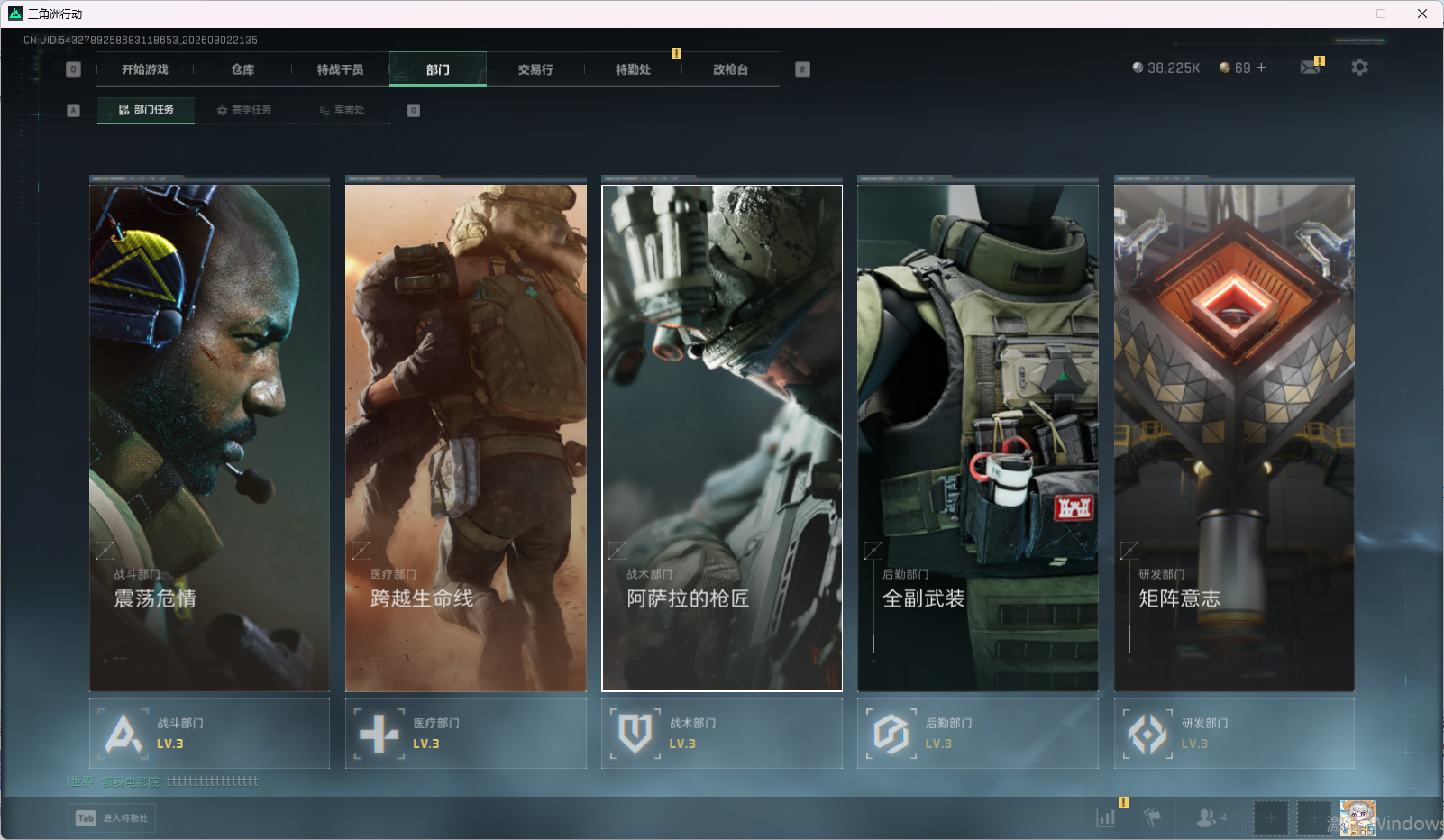The height and width of the screenshot is (840, 1444).
Task: Open the 特勤处 tab
Action: click(633, 69)
